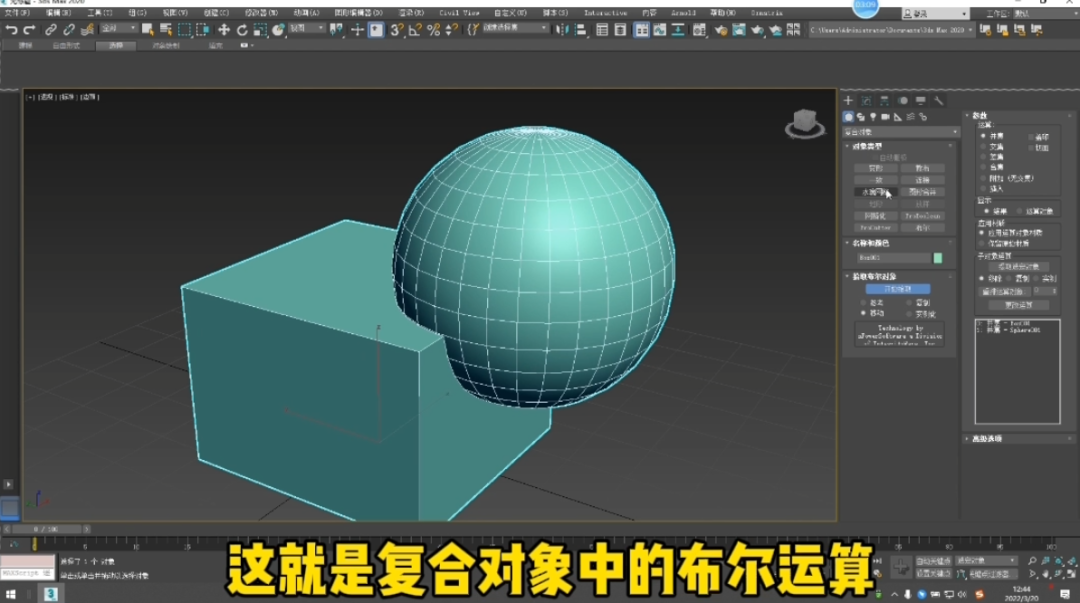Click the Align tool icon
Screen dimensions: 1080x603
[x=580, y=30]
